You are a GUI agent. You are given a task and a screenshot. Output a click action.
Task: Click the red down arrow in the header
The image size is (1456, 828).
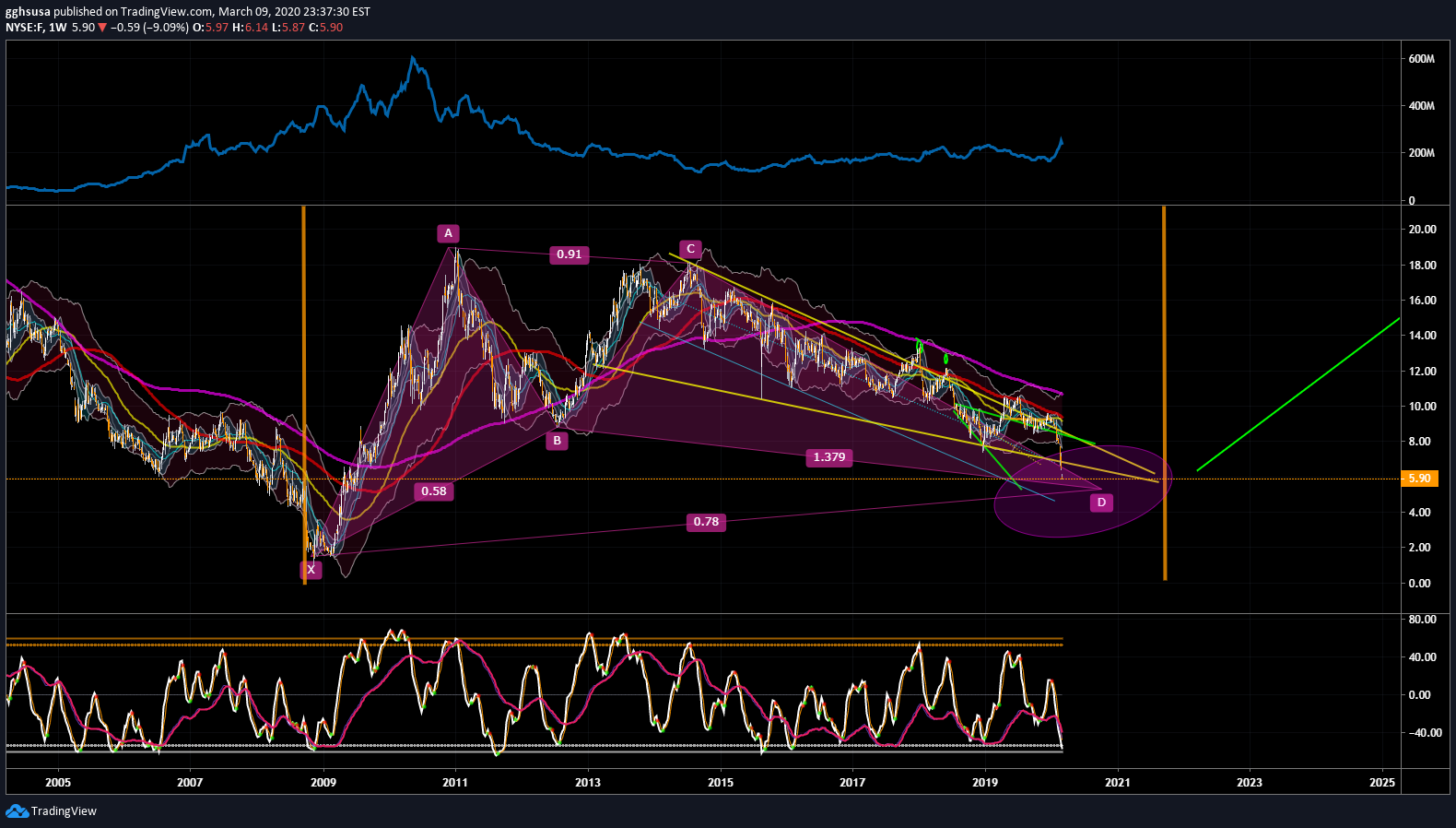102,28
